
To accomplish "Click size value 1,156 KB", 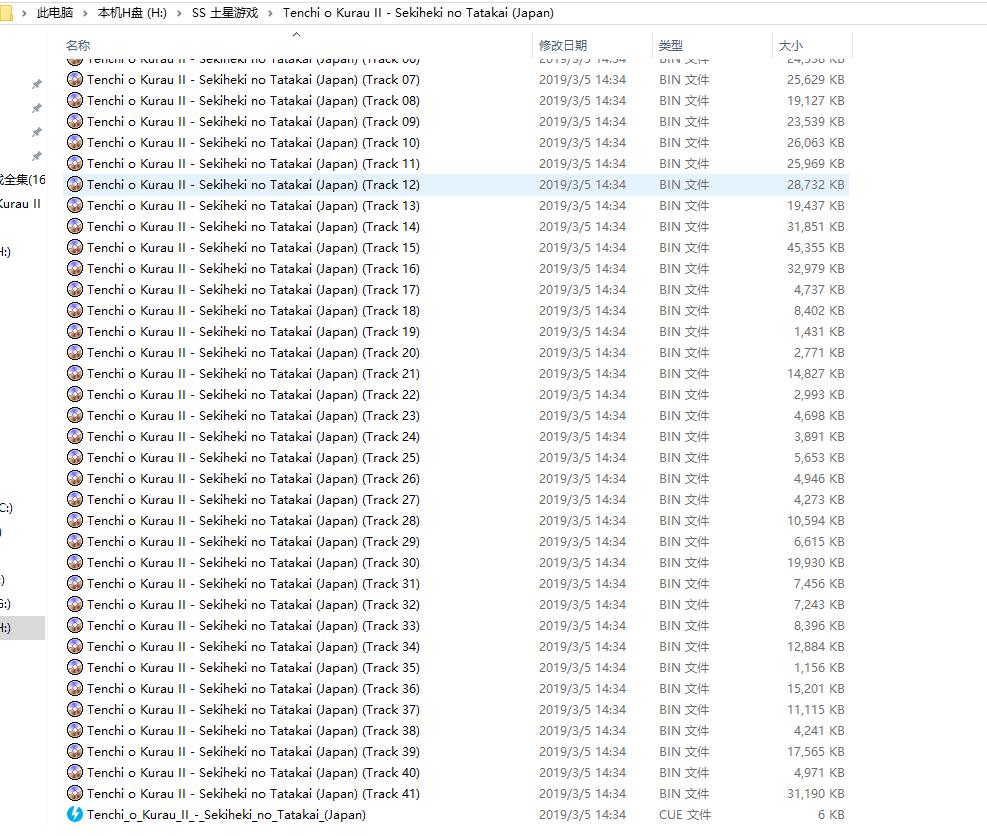I will [x=819, y=667].
